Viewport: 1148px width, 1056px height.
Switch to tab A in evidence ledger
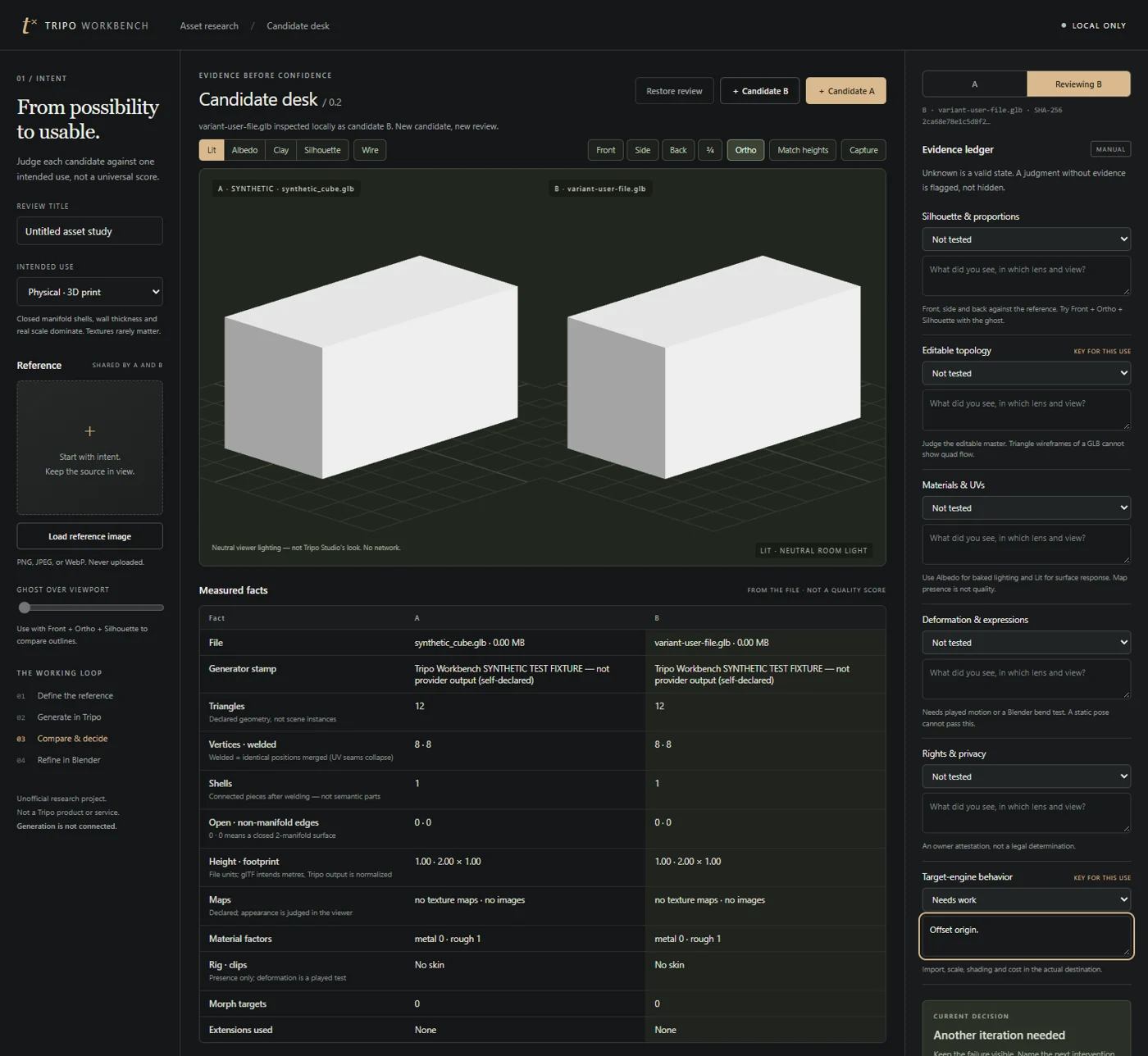974,84
